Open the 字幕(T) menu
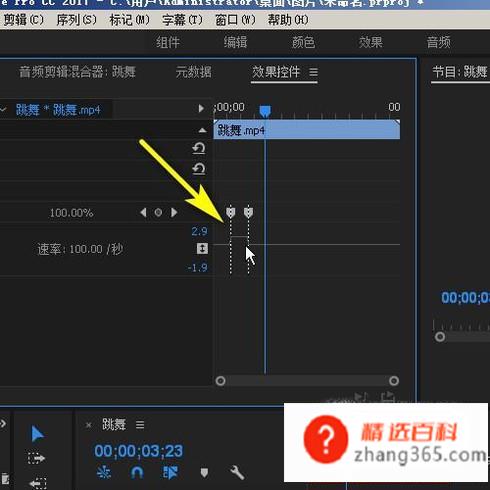Viewport: 490px width, 490px height. coord(182,20)
